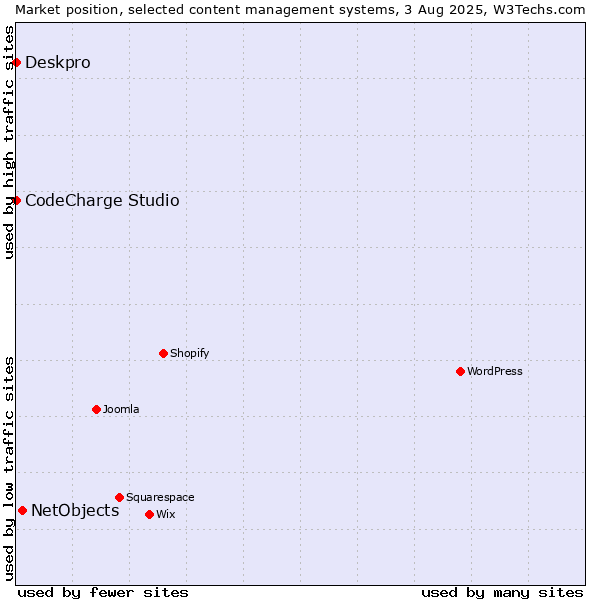
Task: Click the Shopify label text
Action: 189,353
